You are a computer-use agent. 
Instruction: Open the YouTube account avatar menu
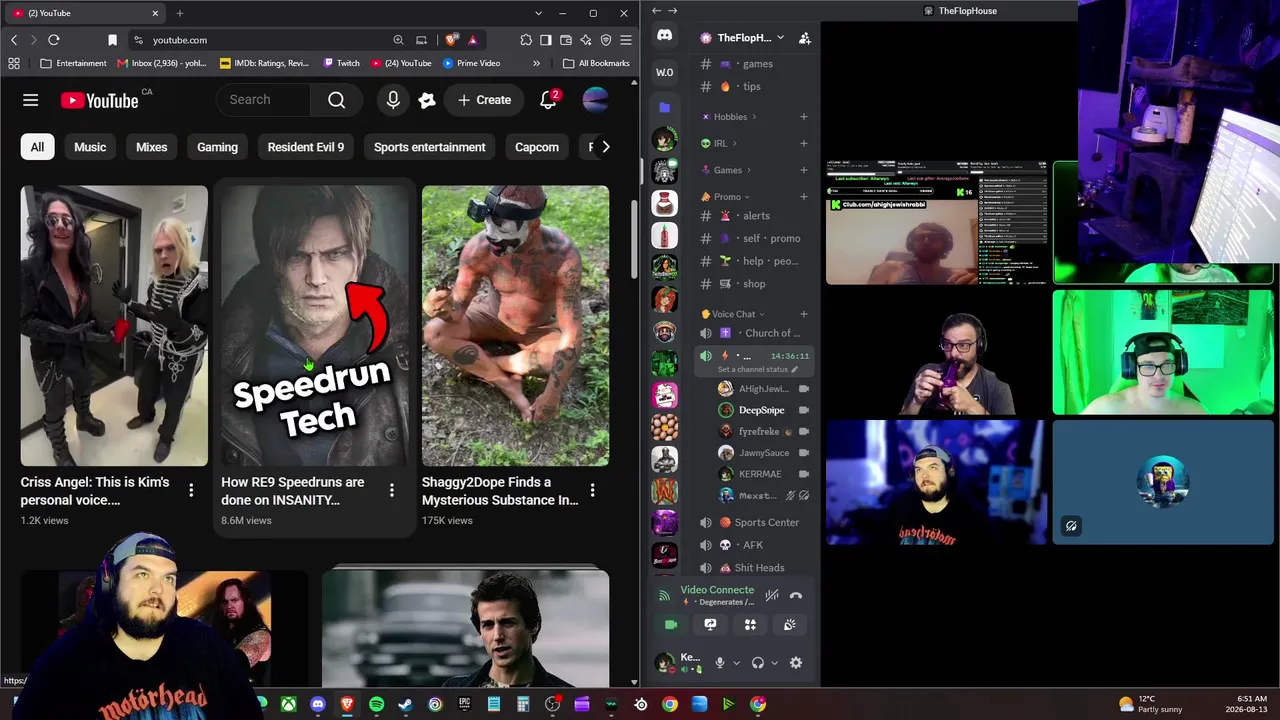point(595,100)
